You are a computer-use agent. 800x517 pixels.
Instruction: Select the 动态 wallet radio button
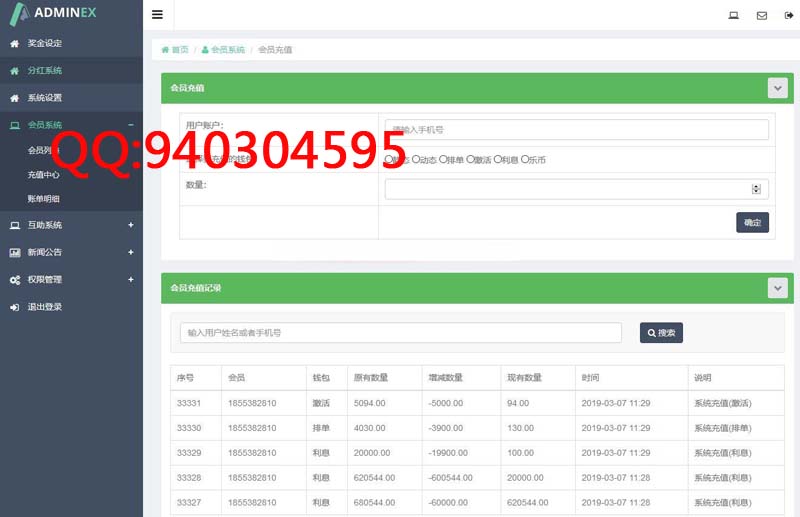tap(416, 160)
